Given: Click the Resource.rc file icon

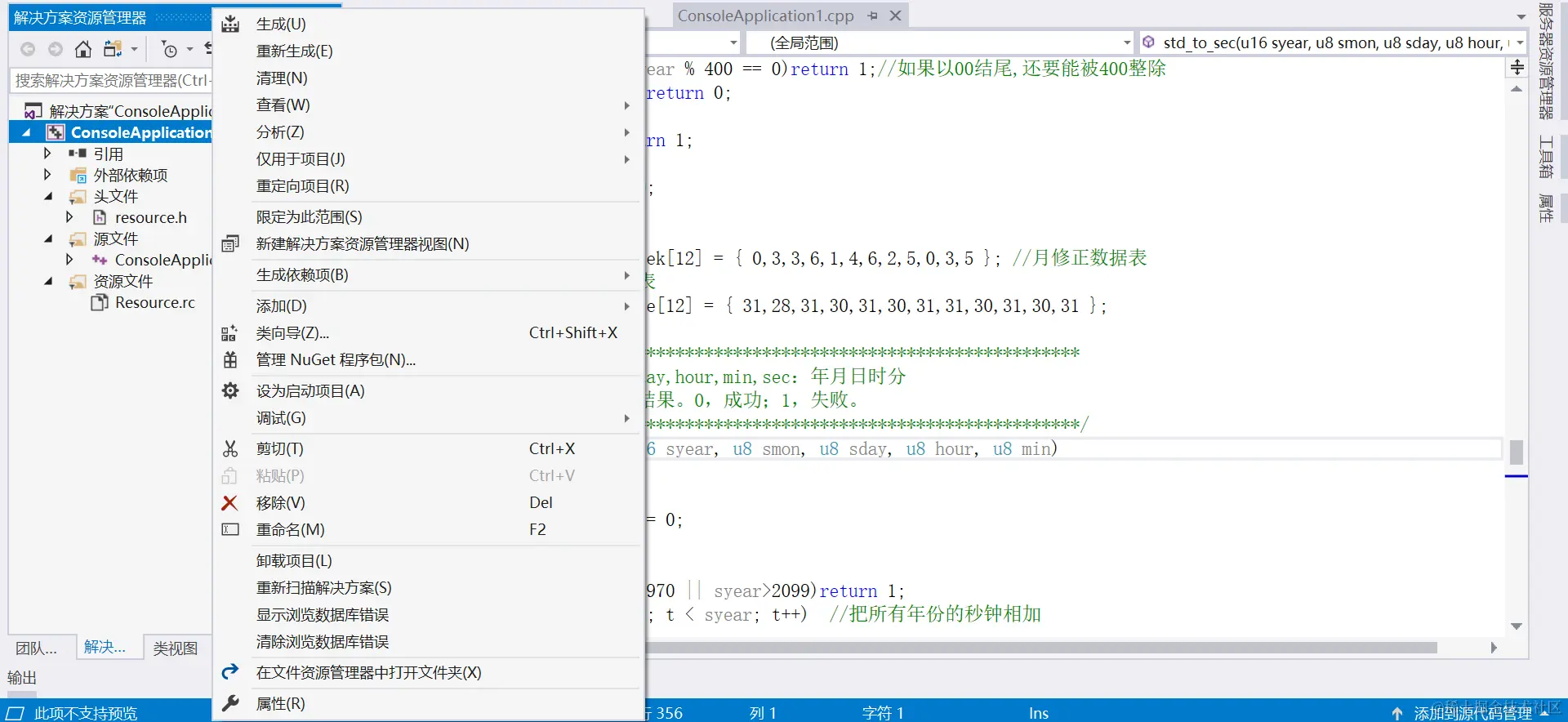Looking at the screenshot, I should coord(100,302).
